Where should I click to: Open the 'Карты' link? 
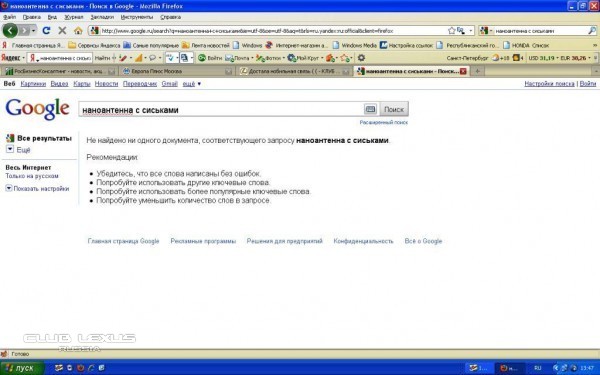click(82, 84)
